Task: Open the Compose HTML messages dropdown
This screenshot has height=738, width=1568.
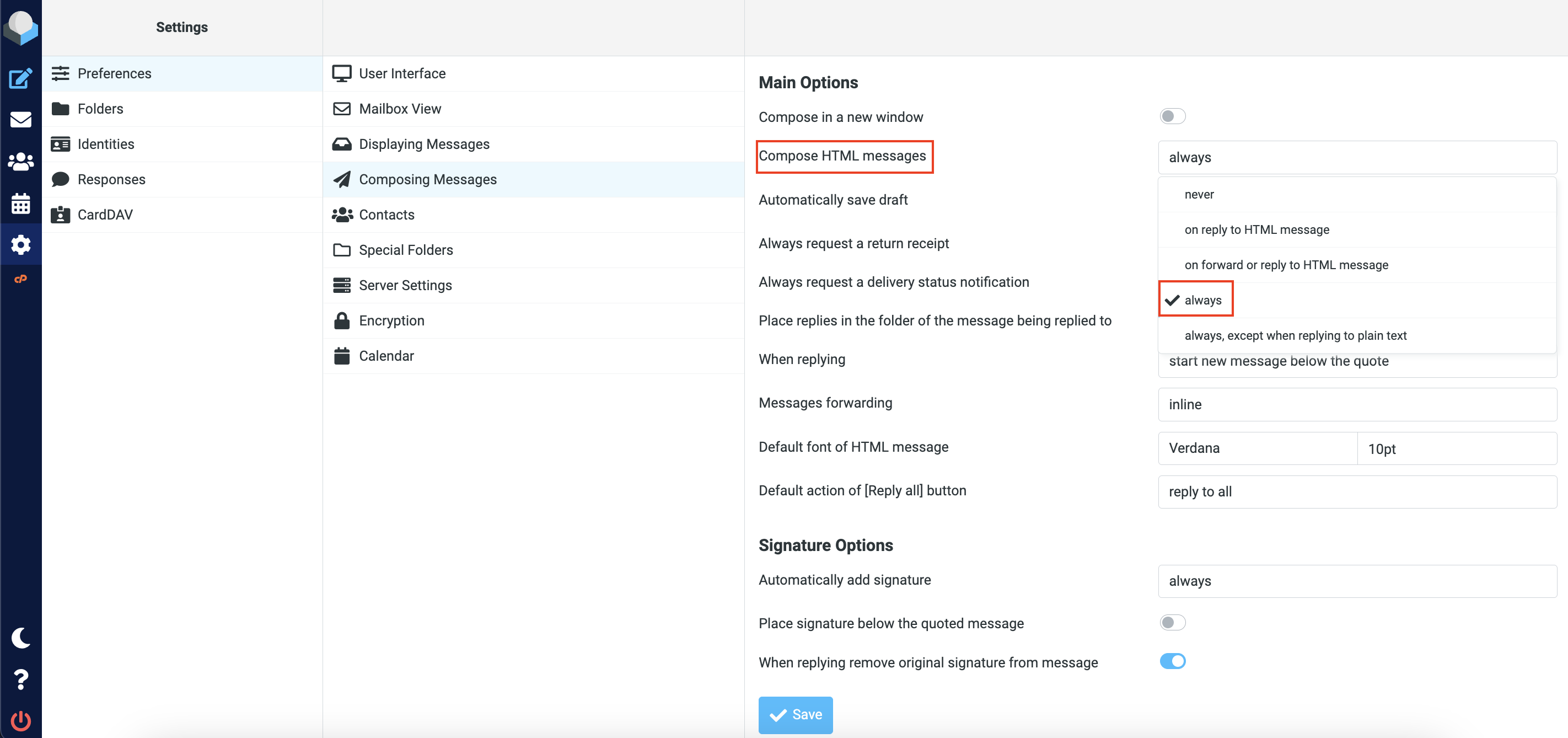Action: tap(1357, 157)
